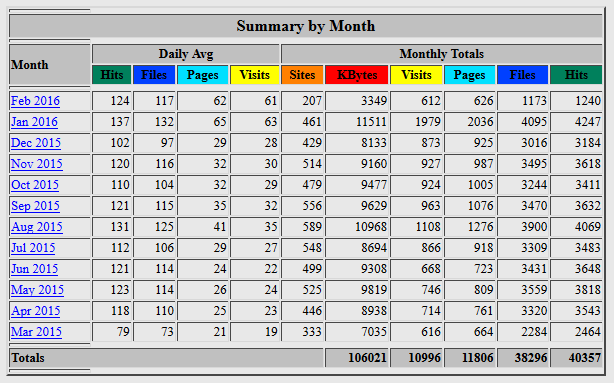This screenshot has width=614, height=383.
Task: Click the yellow Daily Avg Visits header
Action: pos(255,75)
